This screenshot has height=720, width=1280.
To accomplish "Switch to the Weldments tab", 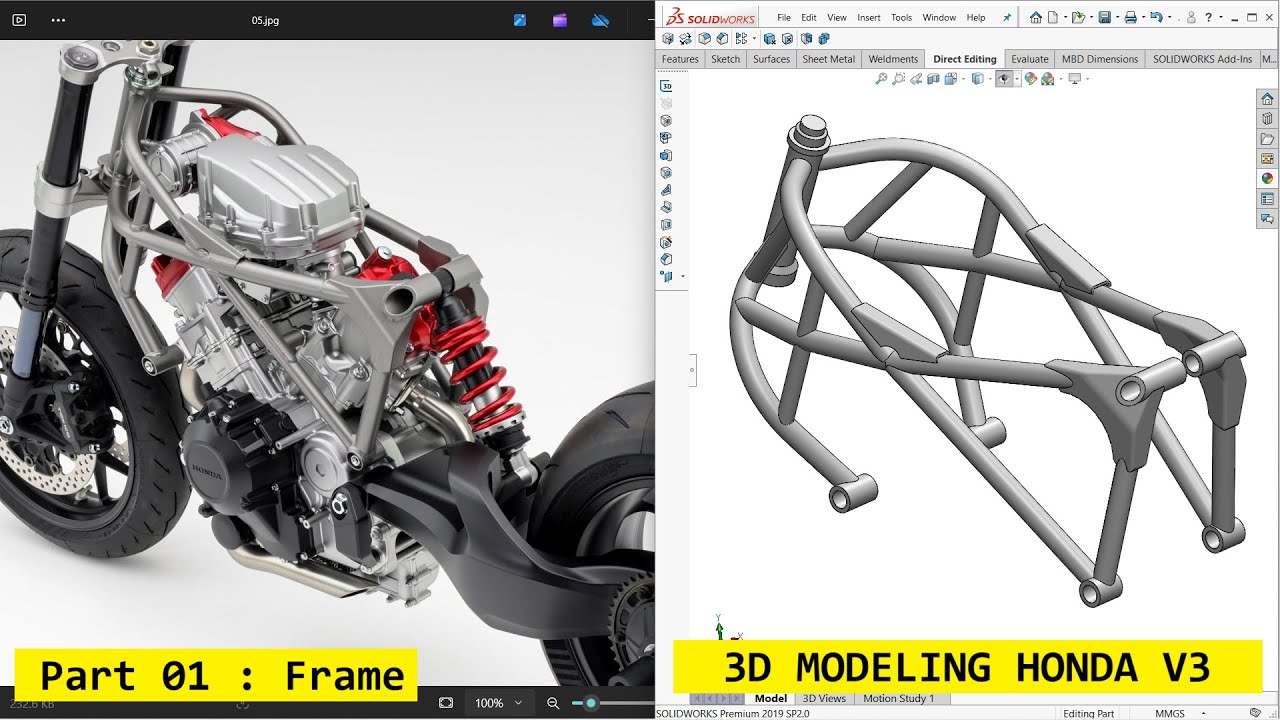I will (x=893, y=59).
